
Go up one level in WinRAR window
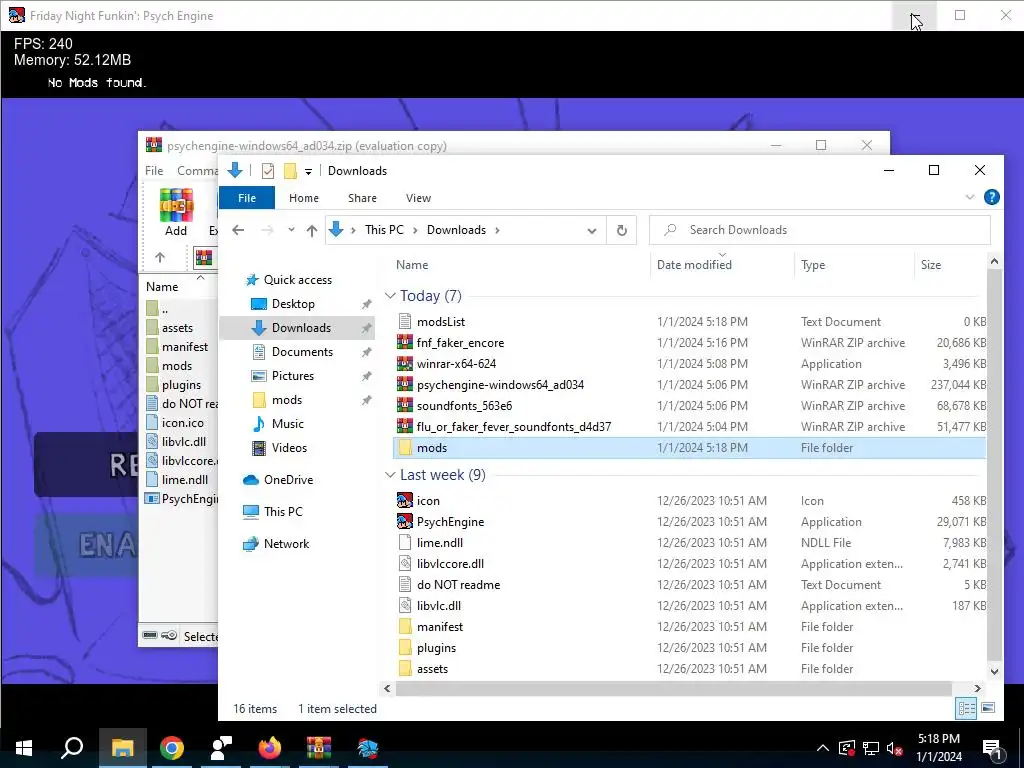(160, 257)
